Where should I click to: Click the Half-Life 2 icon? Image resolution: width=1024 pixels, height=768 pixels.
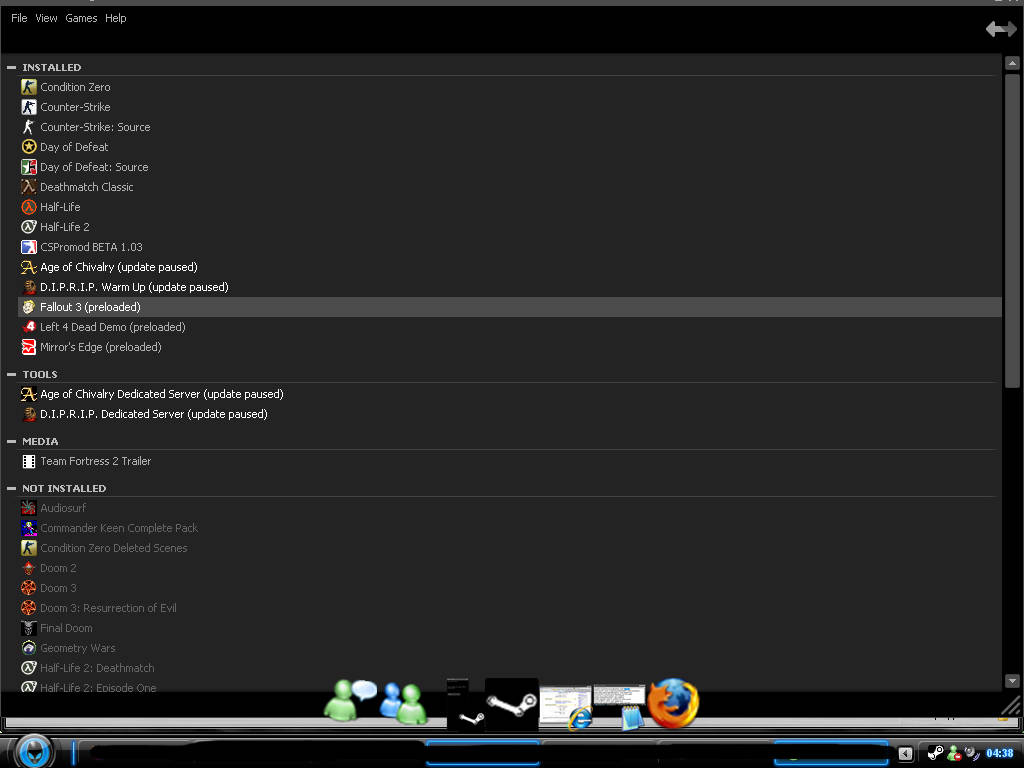click(x=29, y=227)
